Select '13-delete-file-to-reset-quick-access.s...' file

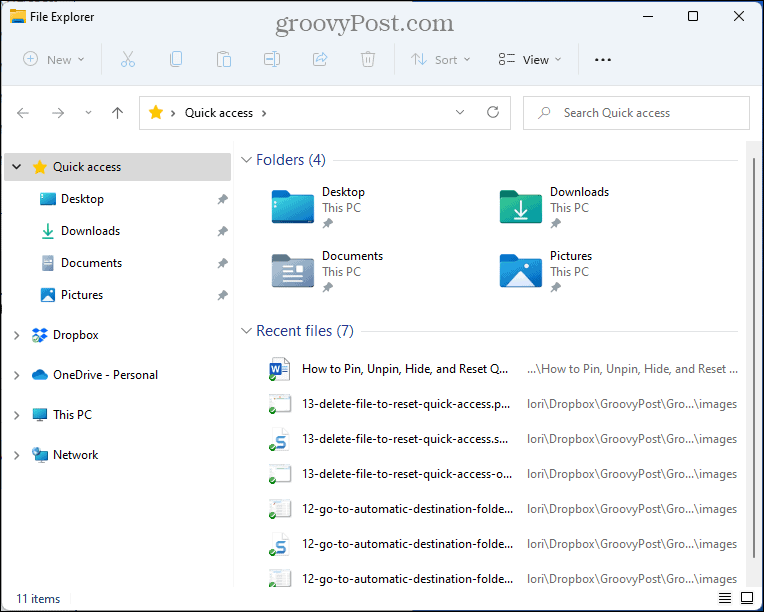(503, 440)
